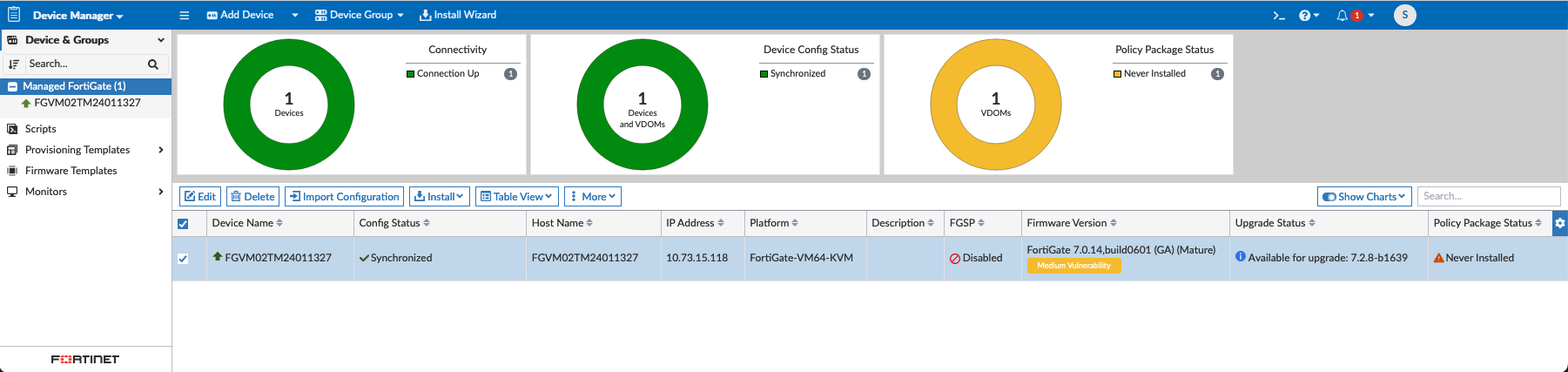Viewport: 1568px width, 372px height.
Task: Click the Medium Vulnerability badge
Action: tap(1073, 266)
